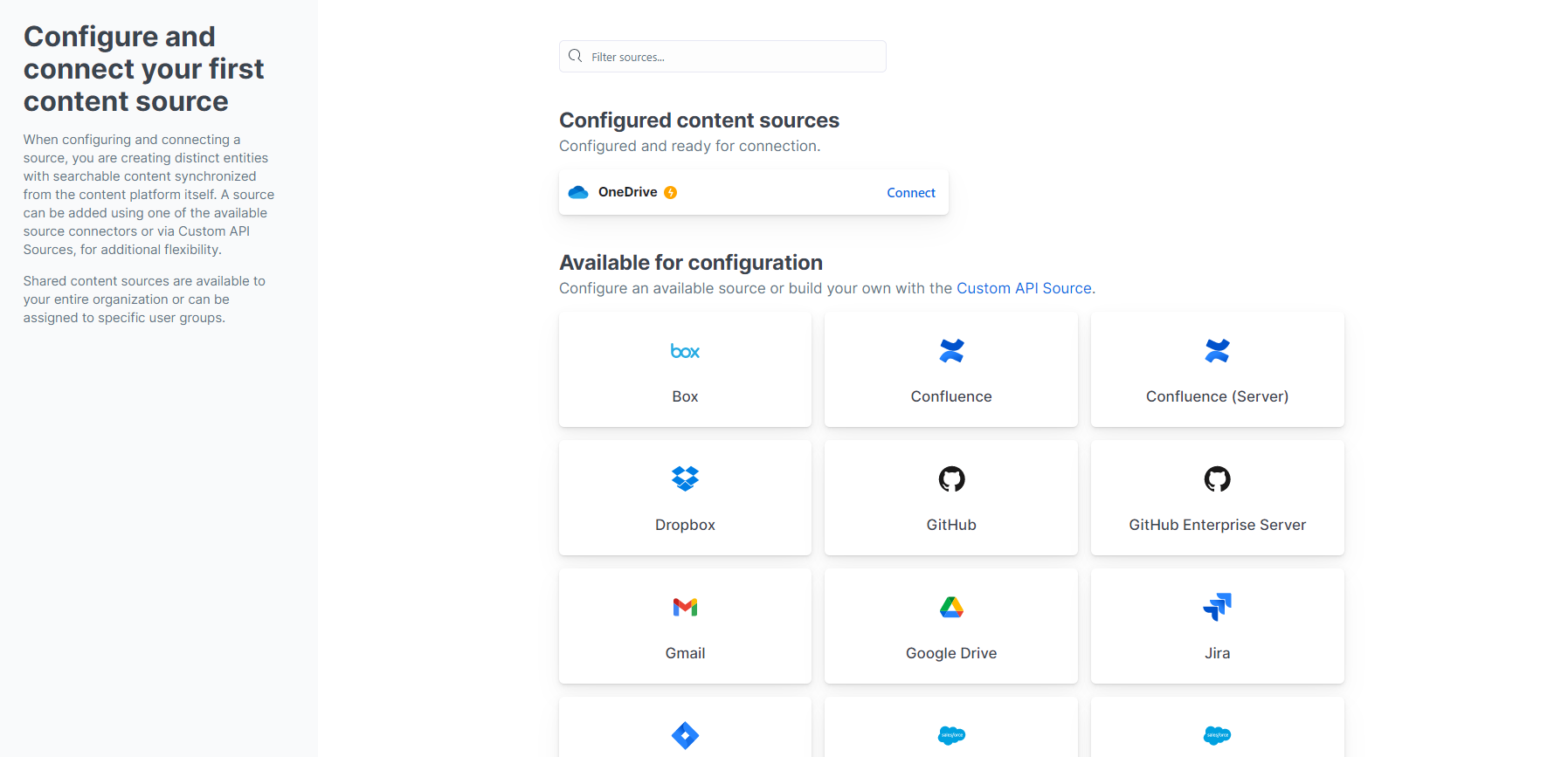Click the "Shared content sources are available" paragraph
Image resolution: width=1568 pixels, height=757 pixels.
[x=144, y=299]
